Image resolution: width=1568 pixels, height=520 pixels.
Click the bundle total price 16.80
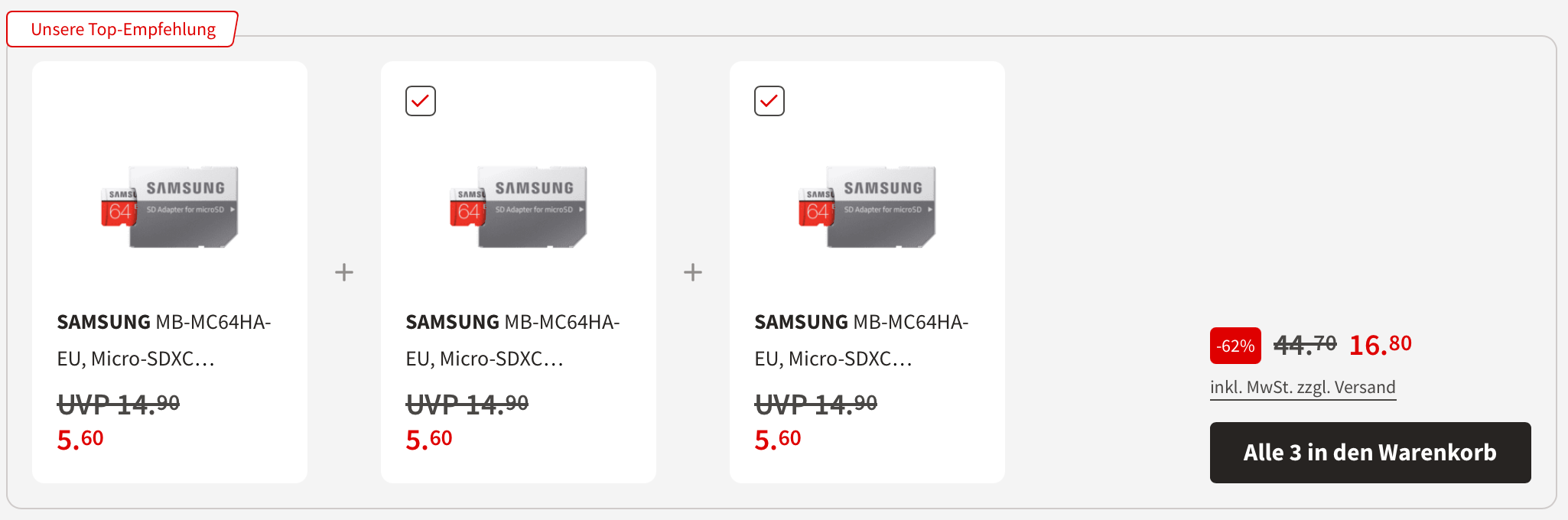(x=1380, y=345)
